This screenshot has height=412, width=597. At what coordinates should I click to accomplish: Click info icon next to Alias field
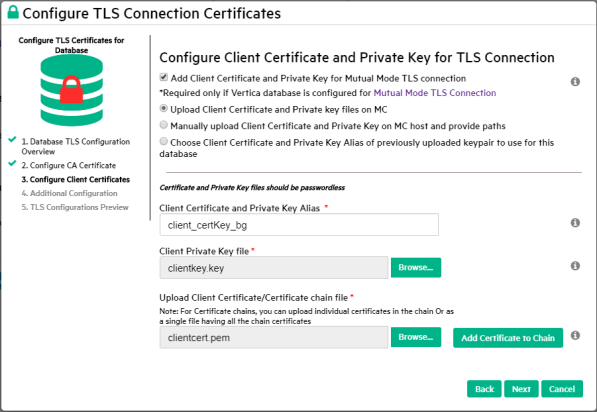coord(575,223)
